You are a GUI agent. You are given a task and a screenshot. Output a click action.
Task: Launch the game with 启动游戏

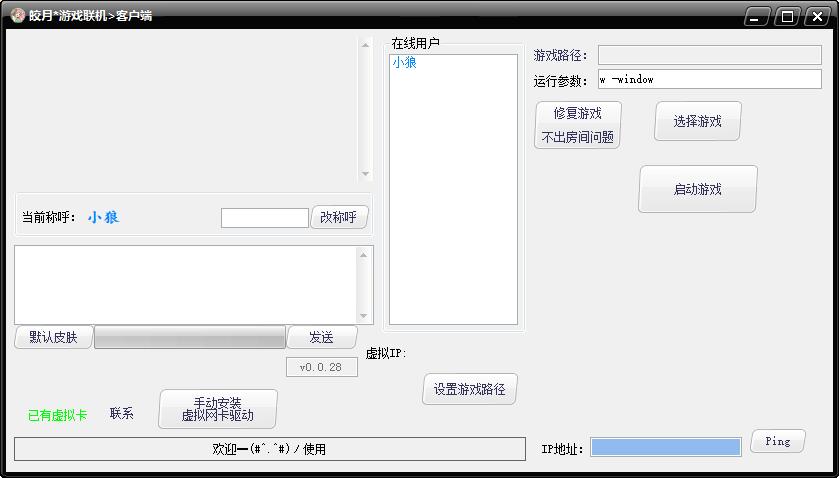click(697, 189)
